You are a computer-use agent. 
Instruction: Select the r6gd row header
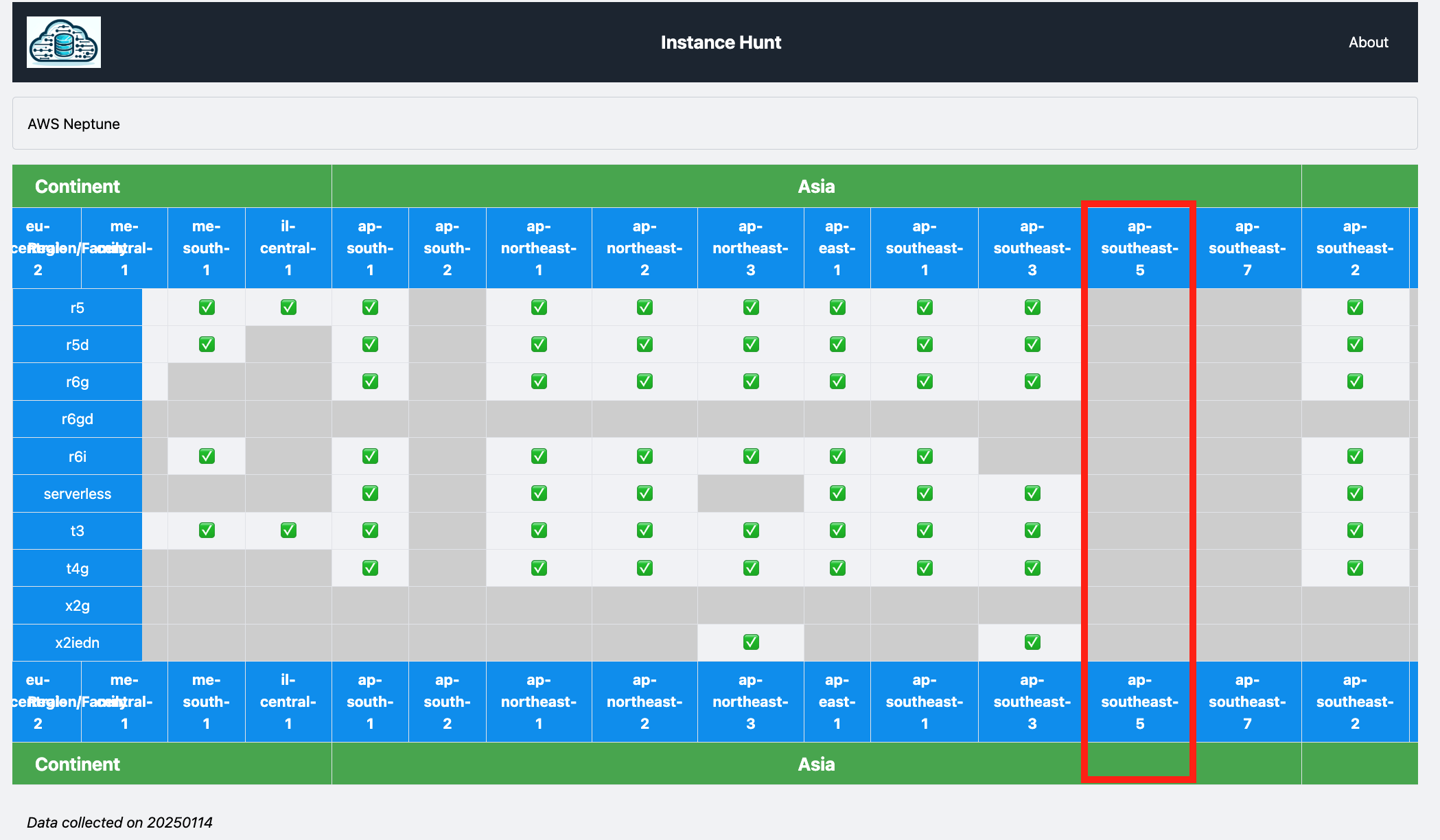tap(78, 419)
